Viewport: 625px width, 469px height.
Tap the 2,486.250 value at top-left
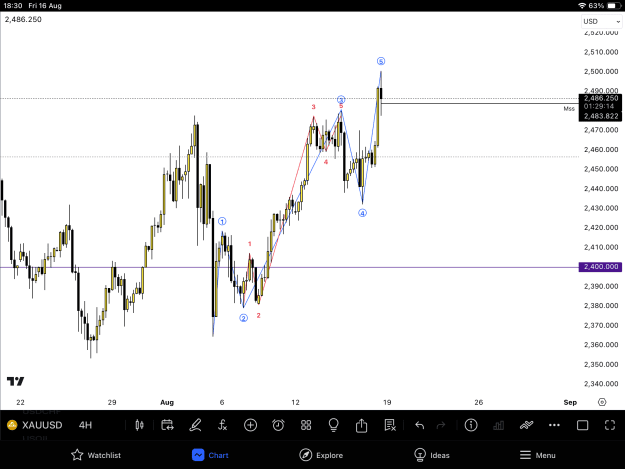tap(23, 20)
